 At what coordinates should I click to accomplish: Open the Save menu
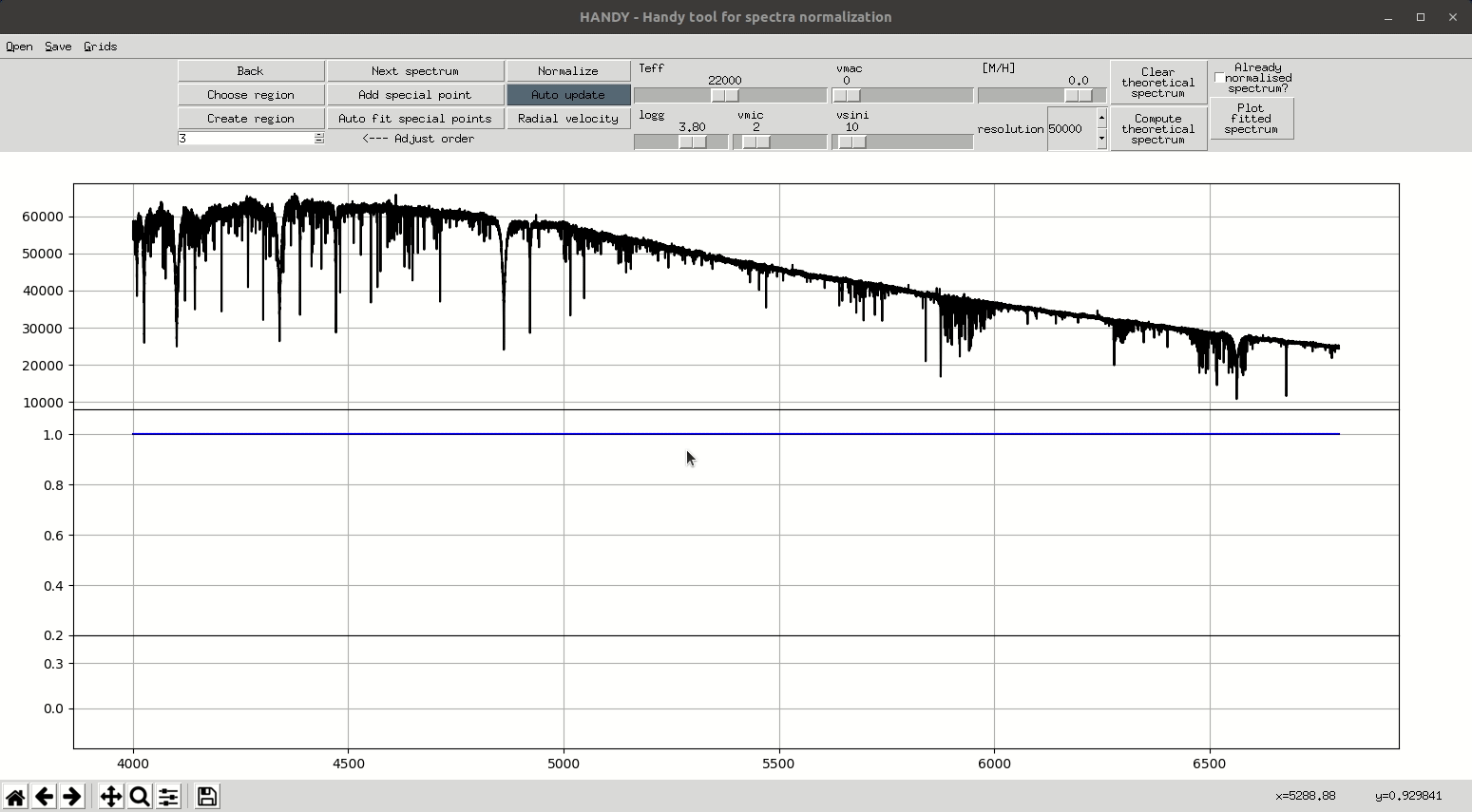pos(58,47)
